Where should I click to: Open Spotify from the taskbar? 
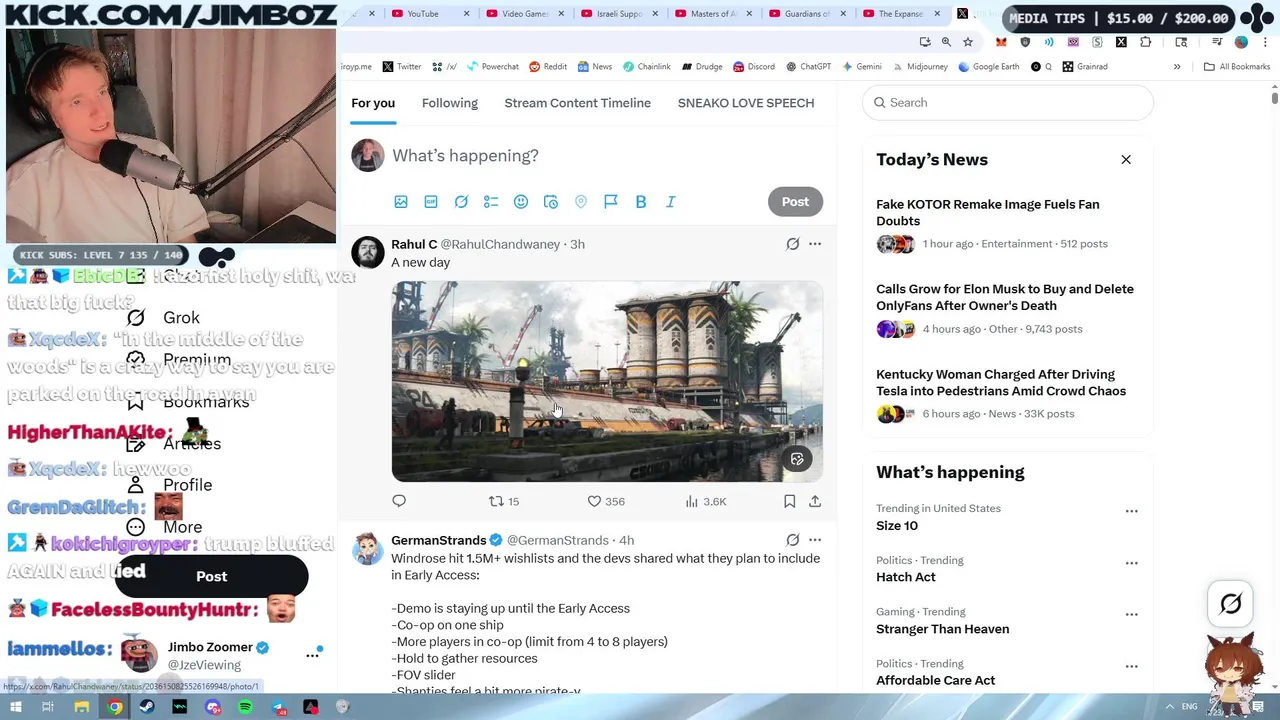pos(246,707)
